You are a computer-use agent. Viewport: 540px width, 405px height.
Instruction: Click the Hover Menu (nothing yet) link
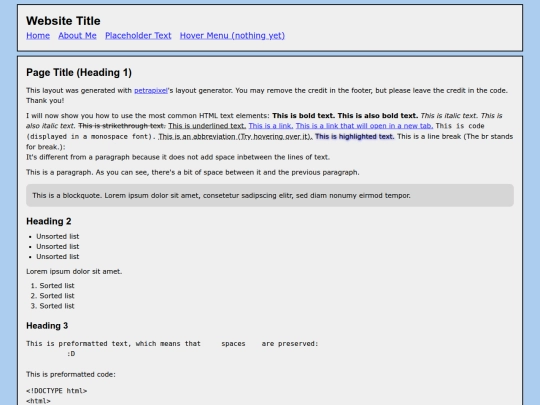[232, 35]
